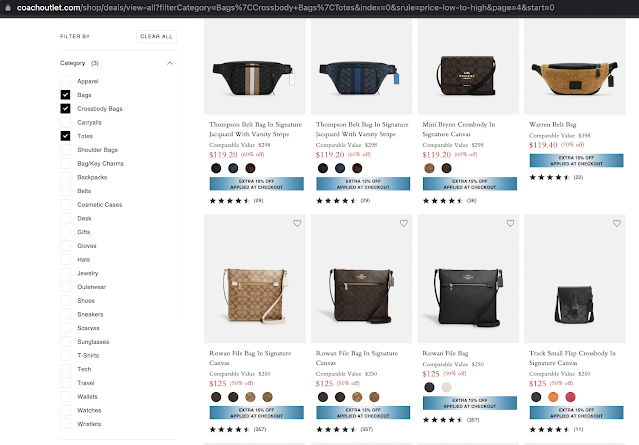Viewport: 639px width, 445px height.
Task: Check the Scarves filter
Action: tap(65, 328)
